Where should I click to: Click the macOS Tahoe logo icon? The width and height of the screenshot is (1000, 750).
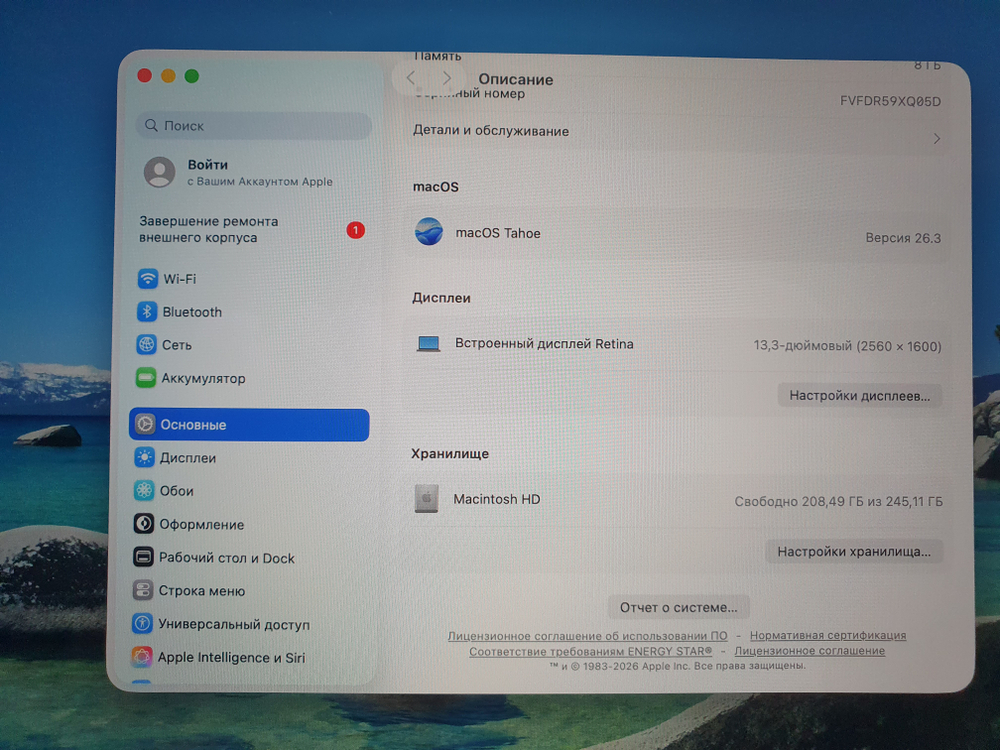tap(429, 232)
